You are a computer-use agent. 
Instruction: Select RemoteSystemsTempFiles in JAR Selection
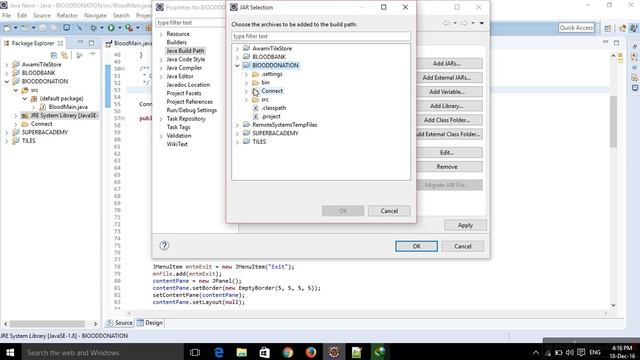[284, 125]
